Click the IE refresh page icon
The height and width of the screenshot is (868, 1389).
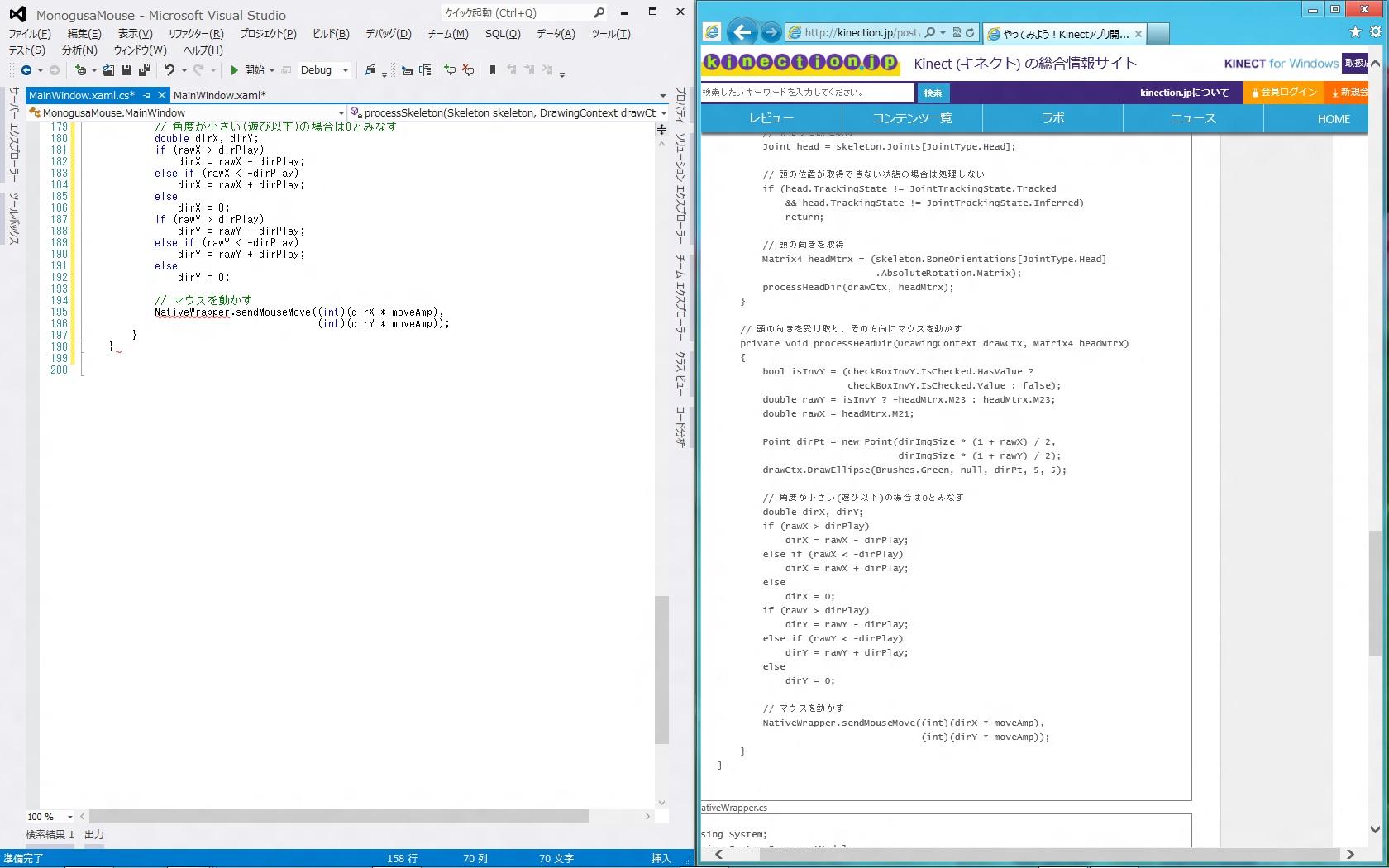(970, 32)
